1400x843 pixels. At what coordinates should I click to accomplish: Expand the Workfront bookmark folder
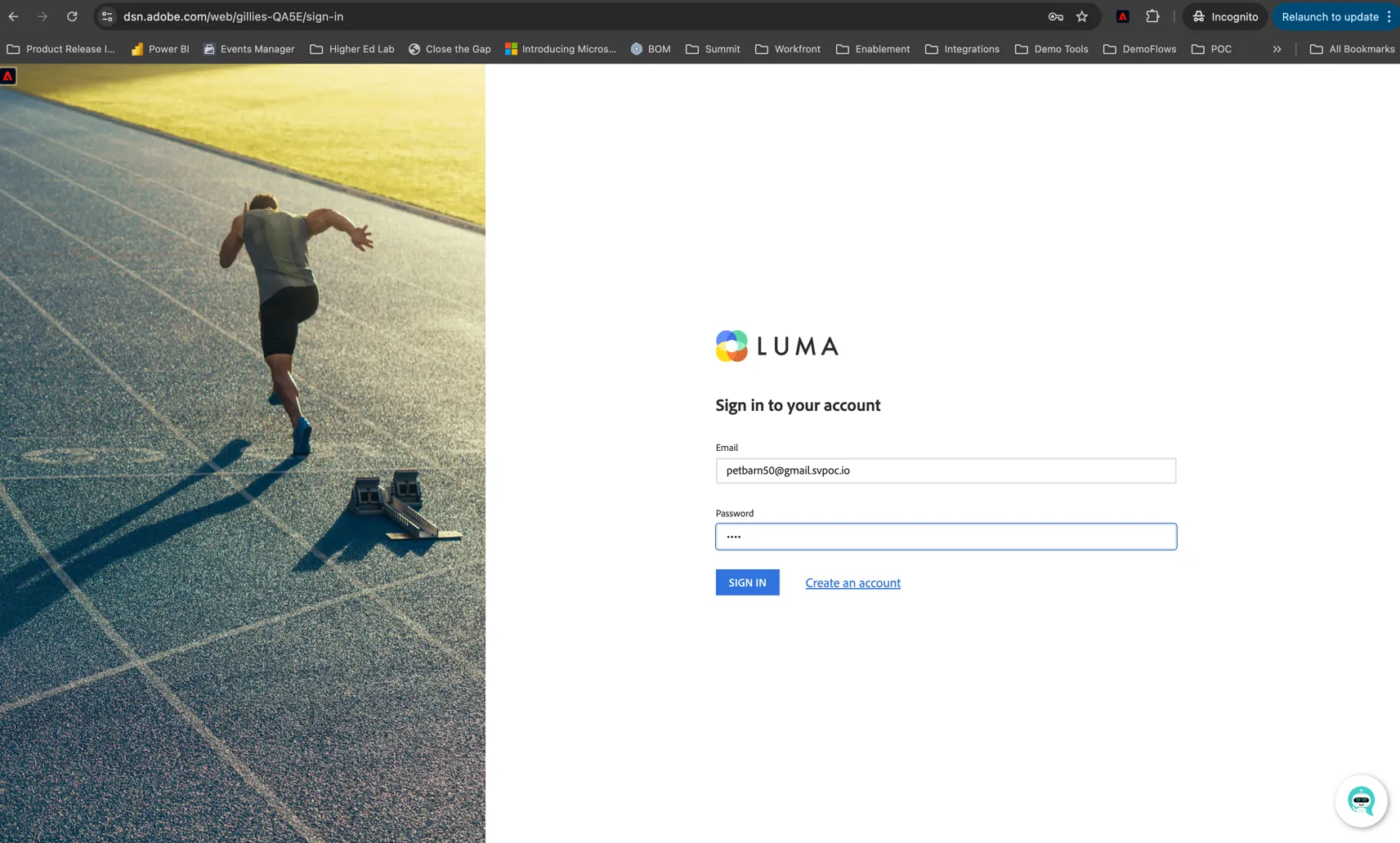coord(788,49)
